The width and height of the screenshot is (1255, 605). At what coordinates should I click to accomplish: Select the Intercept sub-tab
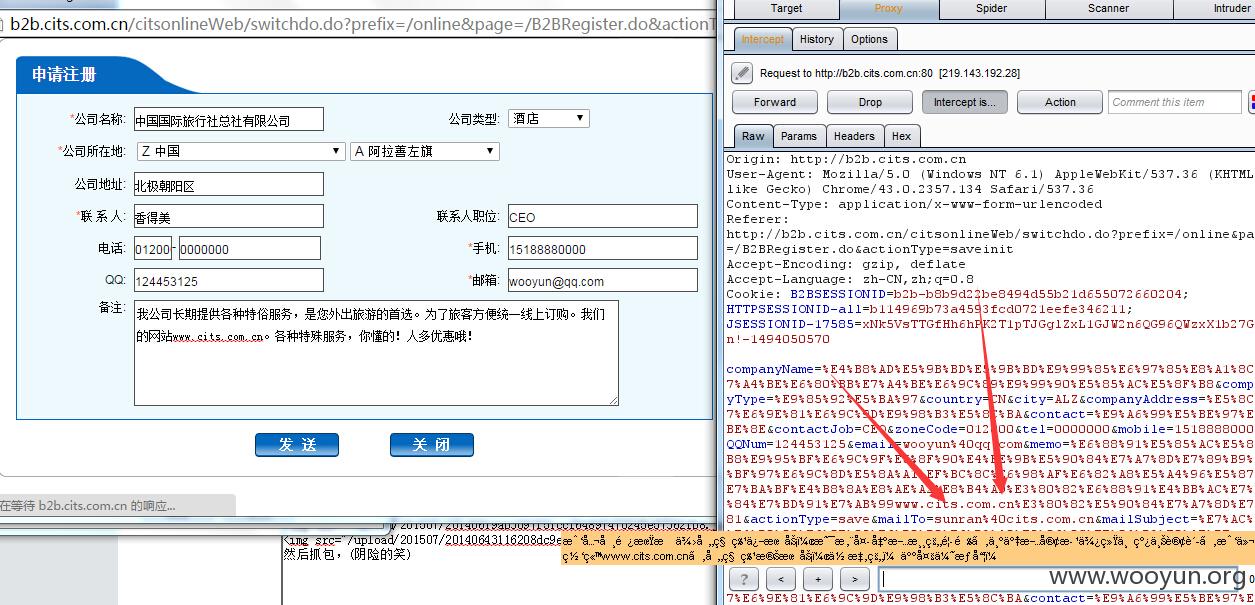point(762,39)
